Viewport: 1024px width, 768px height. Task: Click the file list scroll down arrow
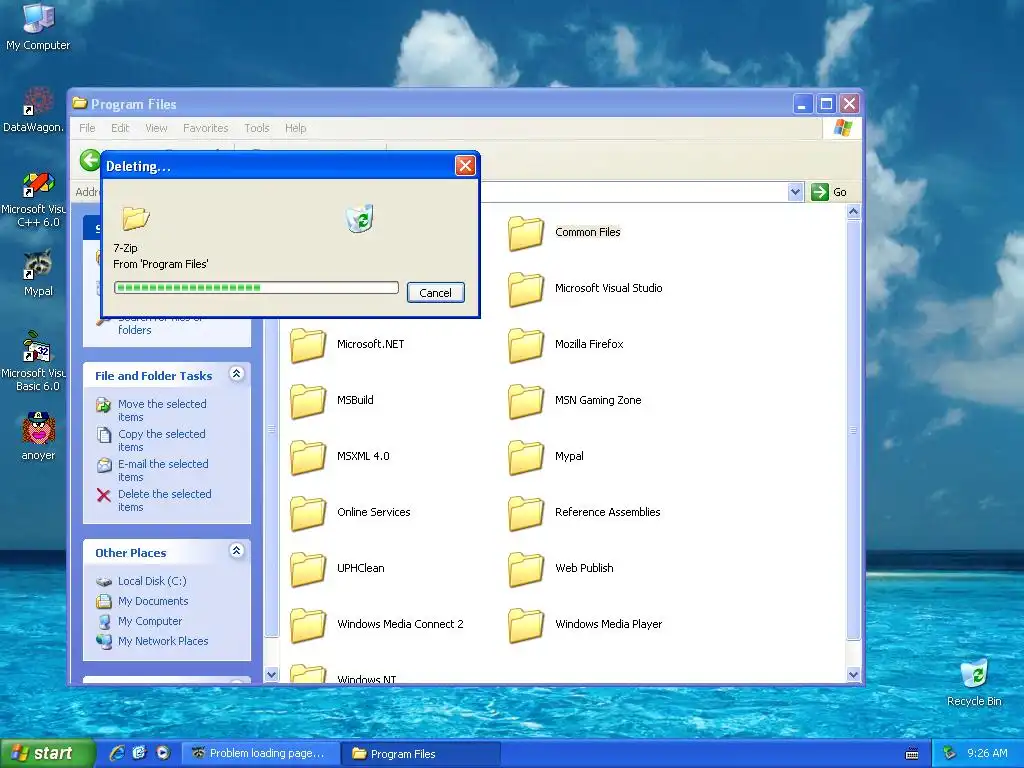[853, 675]
